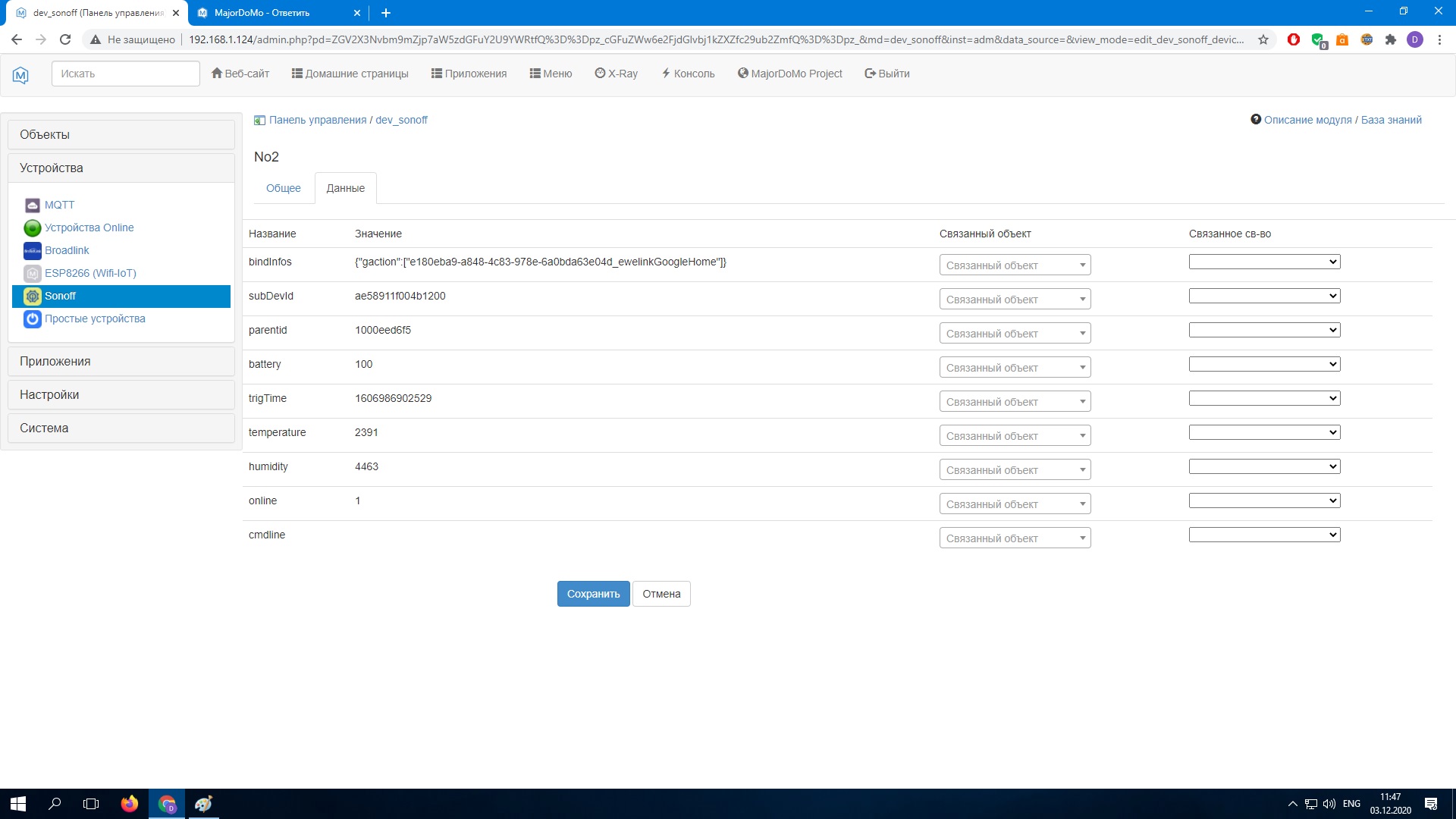This screenshot has width=1456, height=819.
Task: Open Связанный объект dropdown for humidity
Action: click(x=1015, y=470)
